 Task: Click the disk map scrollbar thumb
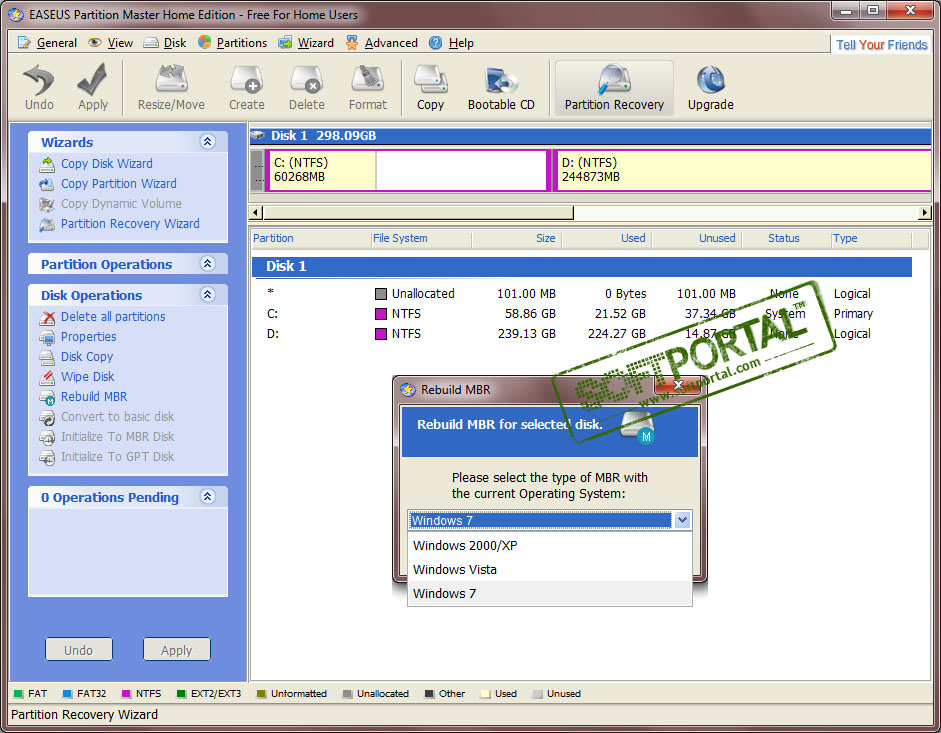[418, 213]
